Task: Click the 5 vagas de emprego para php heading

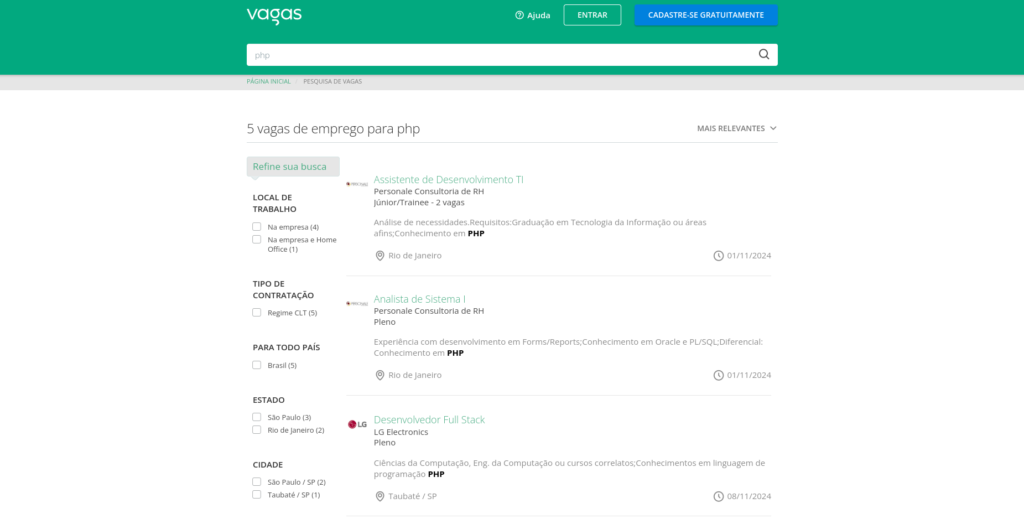Action: tap(333, 129)
